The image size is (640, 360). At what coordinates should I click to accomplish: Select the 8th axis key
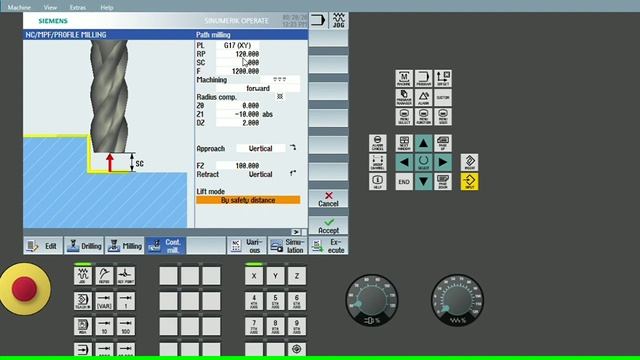tap(275, 327)
